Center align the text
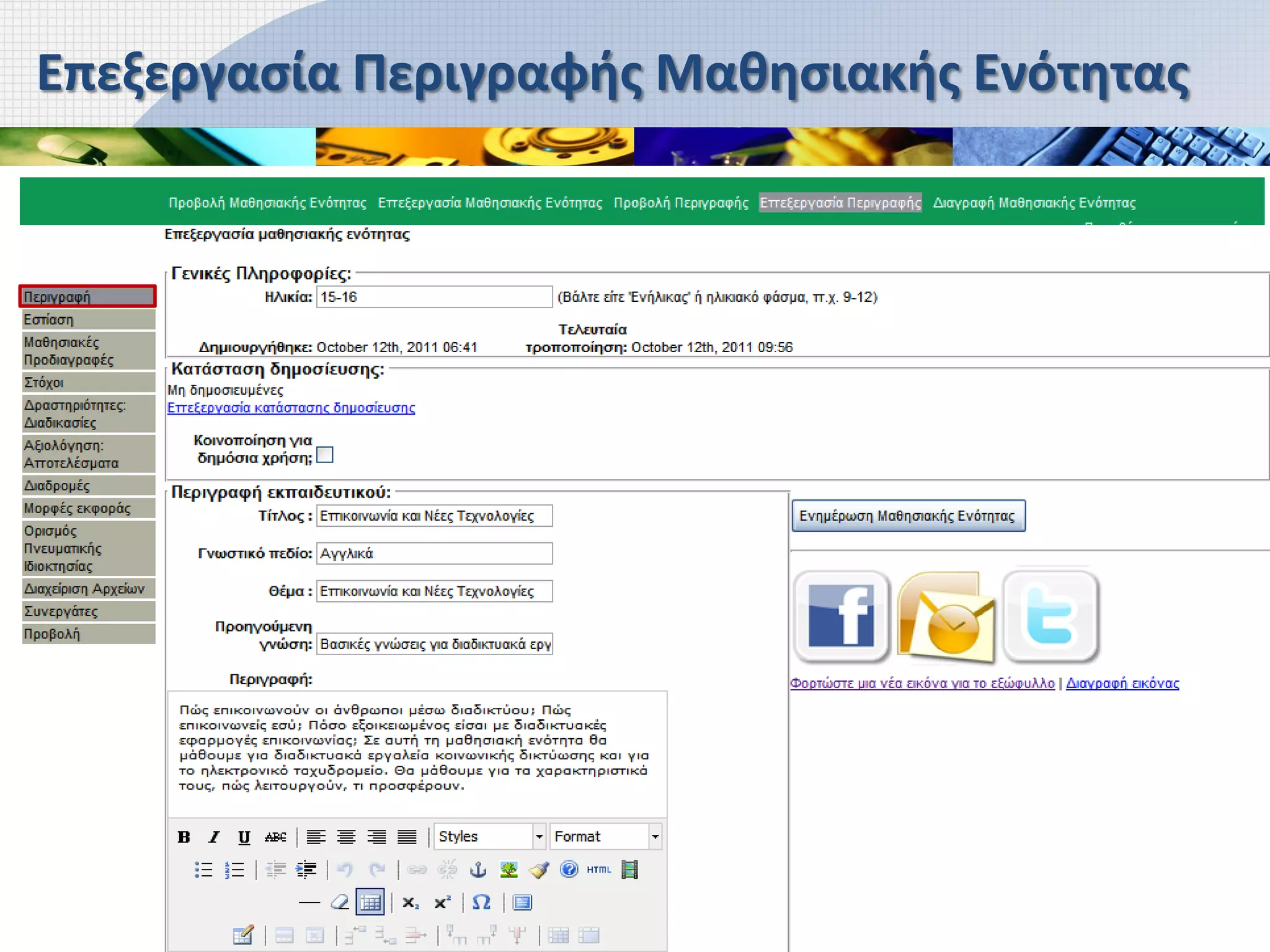Image resolution: width=1270 pixels, height=952 pixels. (x=347, y=837)
